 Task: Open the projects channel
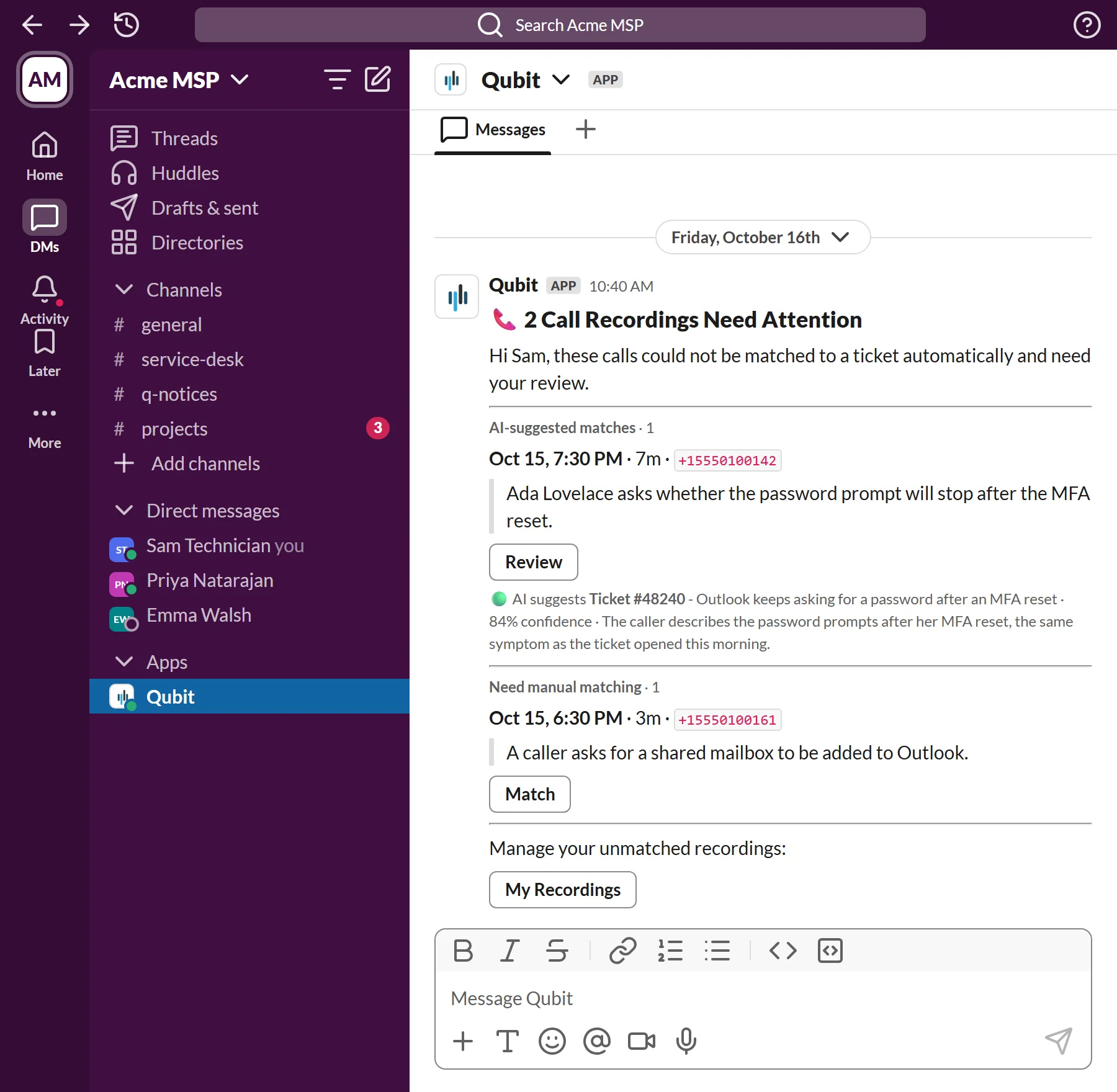click(249, 429)
